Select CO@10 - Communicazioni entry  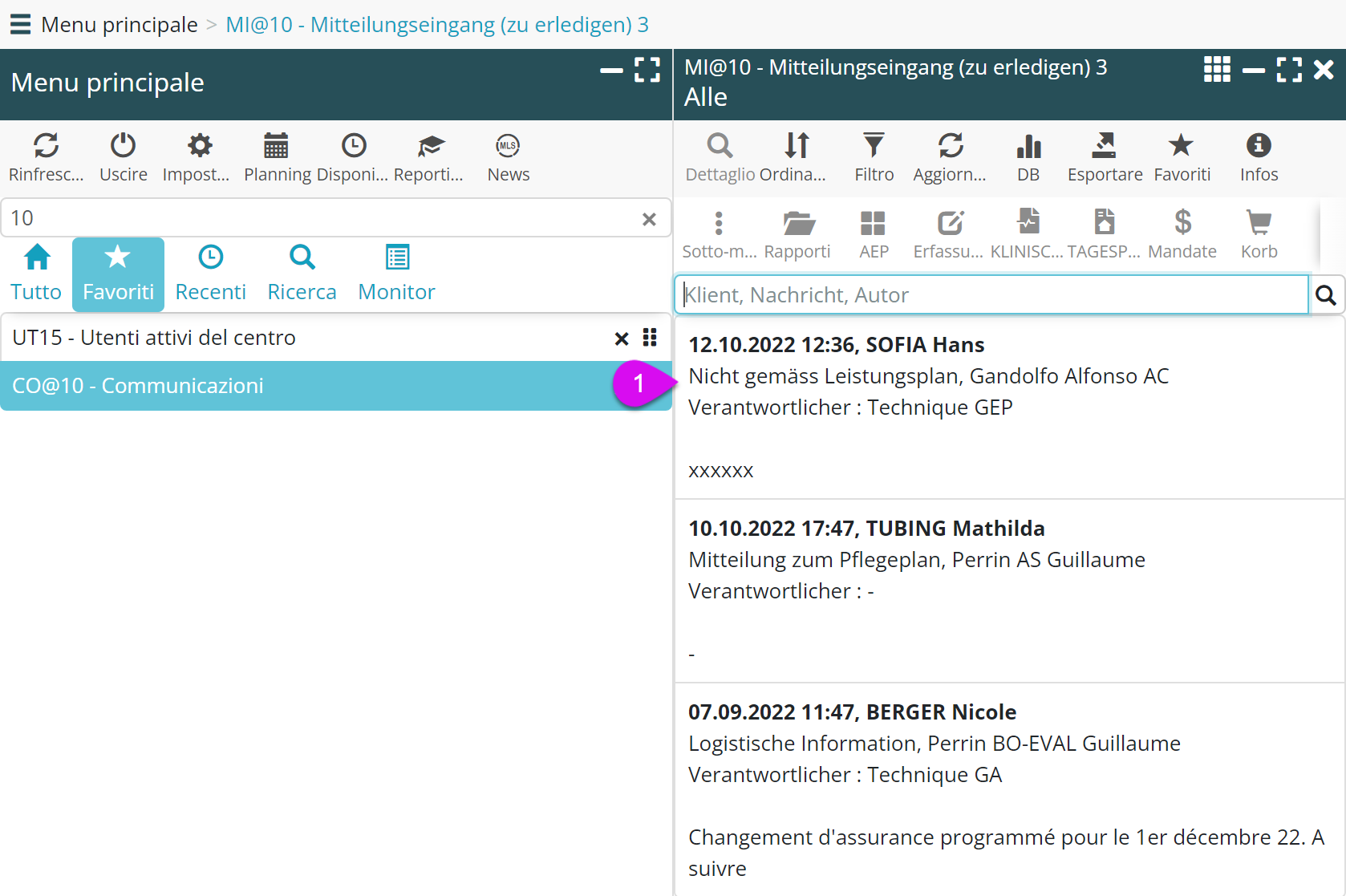[x=305, y=386]
